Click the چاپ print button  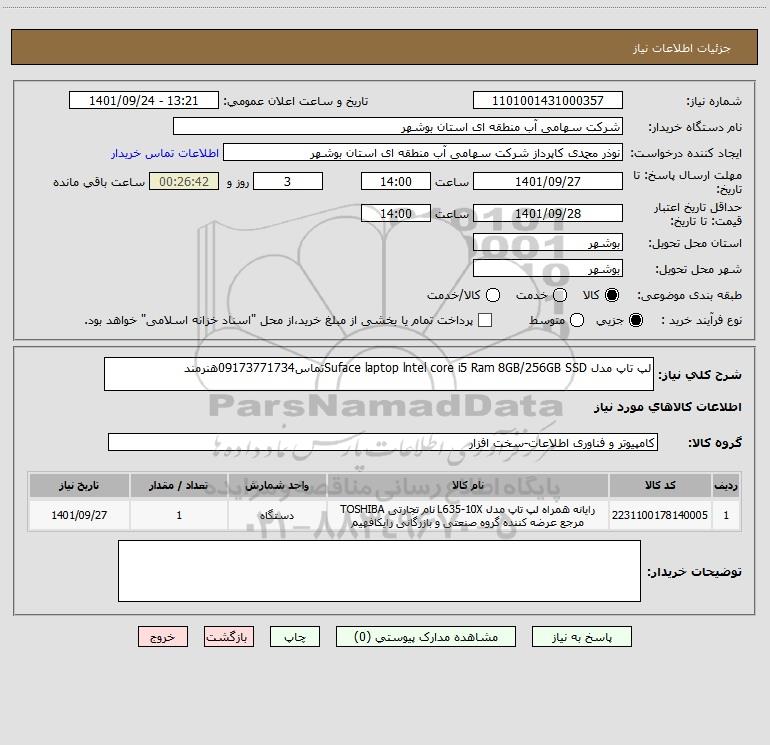[x=295, y=637]
